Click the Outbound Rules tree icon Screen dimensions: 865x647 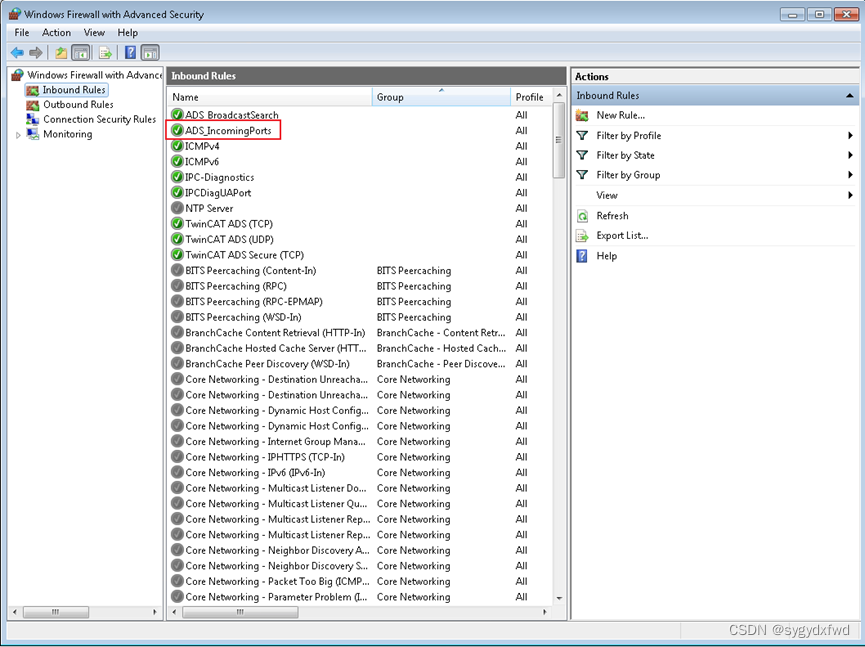coord(33,105)
